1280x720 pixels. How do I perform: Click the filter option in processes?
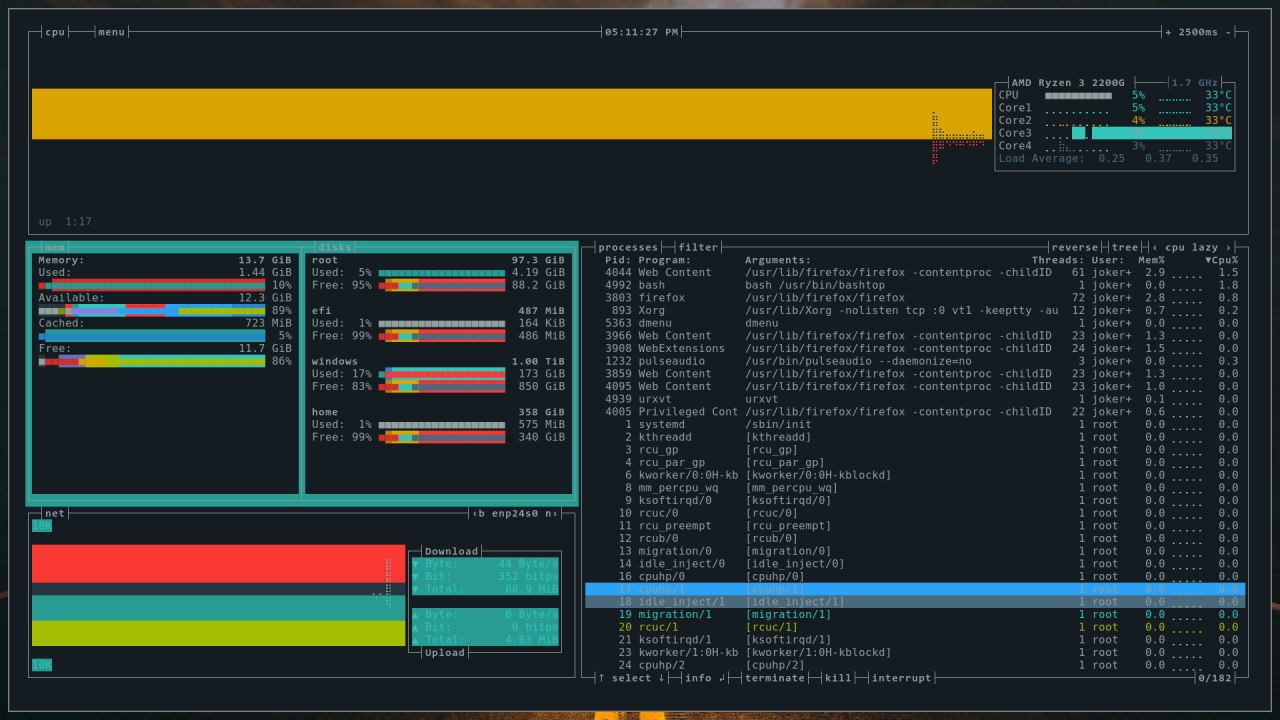pos(698,247)
